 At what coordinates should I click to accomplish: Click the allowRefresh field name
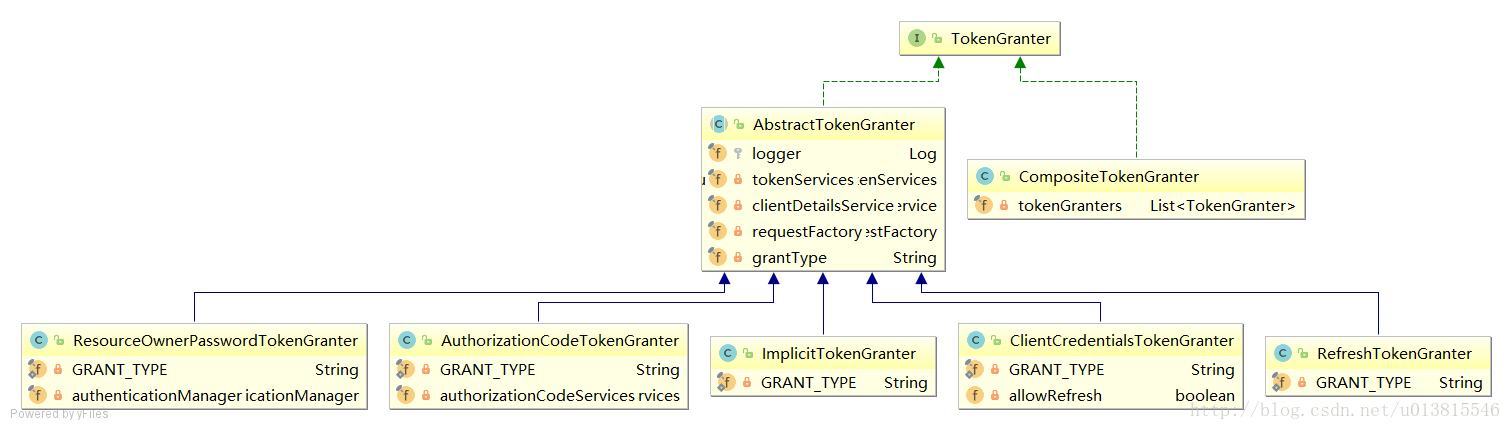(1055, 396)
